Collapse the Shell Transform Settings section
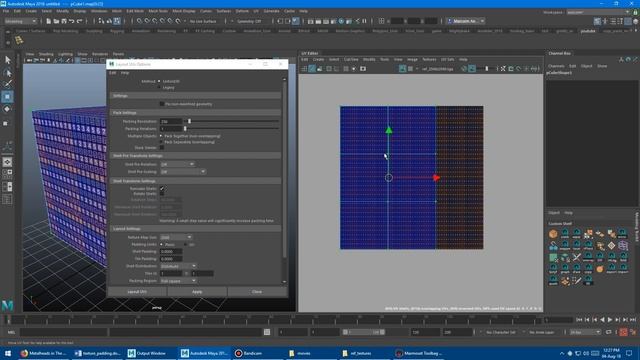This screenshot has width=640, height=360. [x=196, y=181]
